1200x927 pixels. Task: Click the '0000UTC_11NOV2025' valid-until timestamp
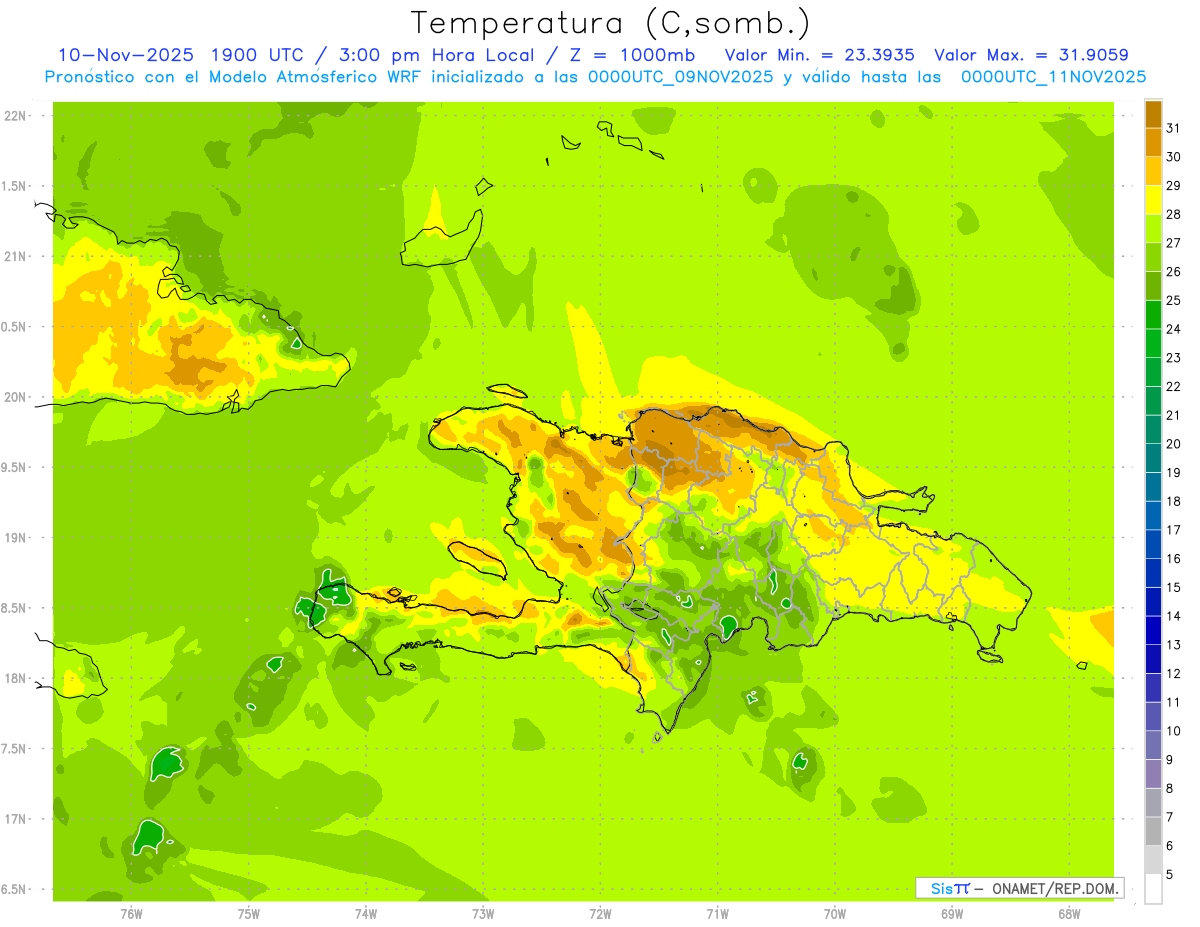[x=1053, y=77]
